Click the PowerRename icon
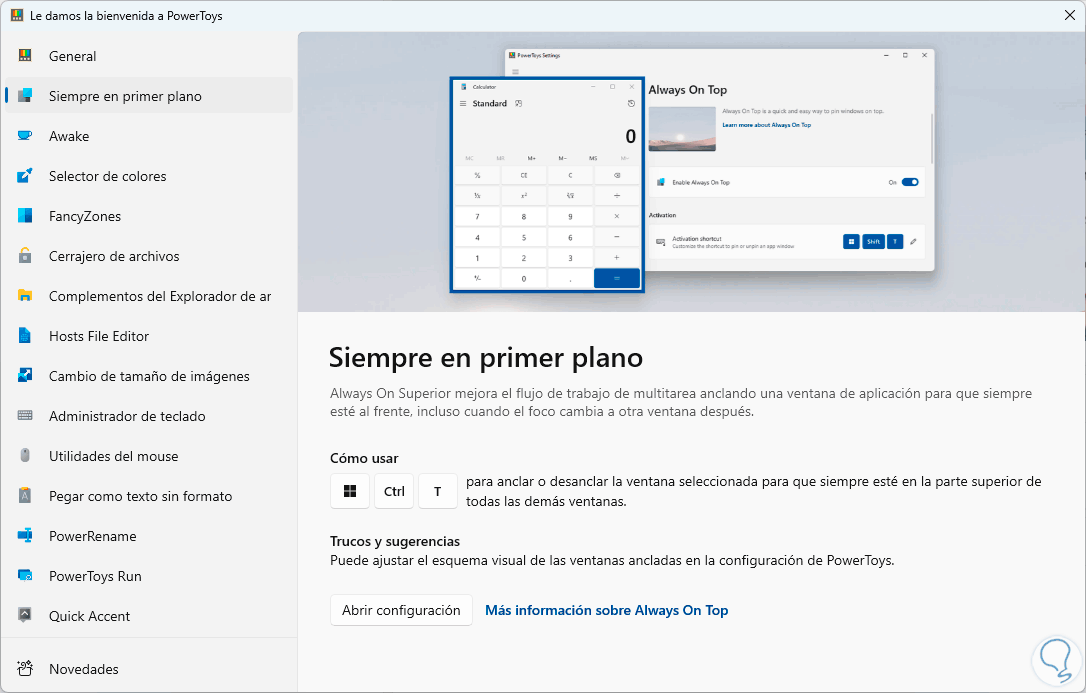1086x693 pixels. (25, 536)
